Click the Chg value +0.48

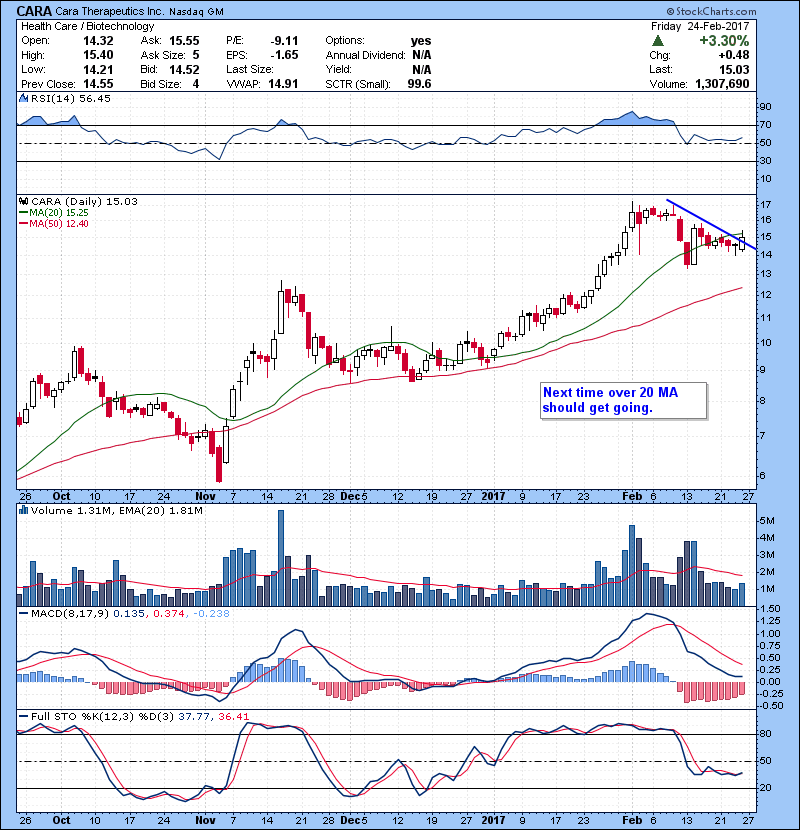pos(733,55)
